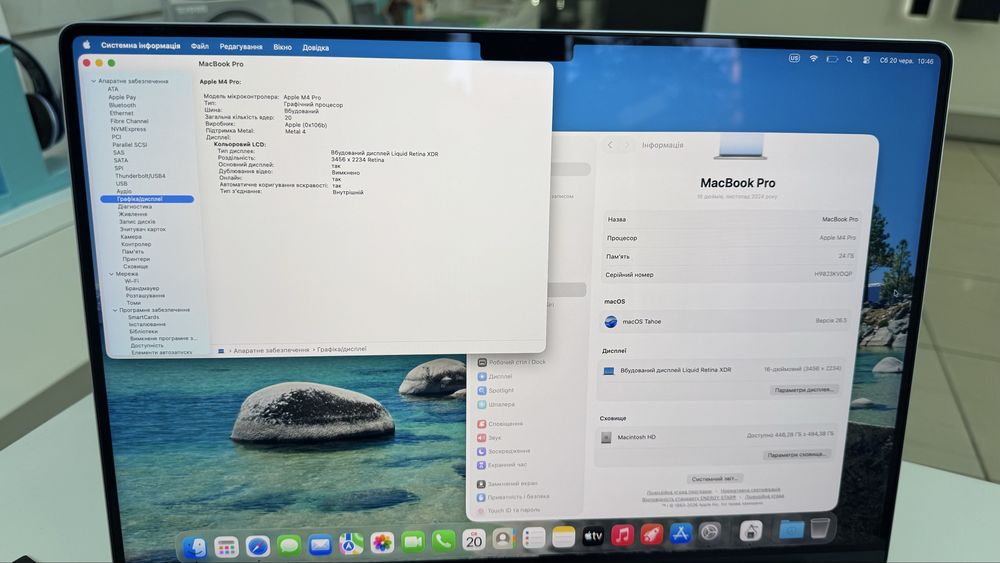Click the Apple logo menu
The height and width of the screenshot is (563, 1000).
coord(87,45)
